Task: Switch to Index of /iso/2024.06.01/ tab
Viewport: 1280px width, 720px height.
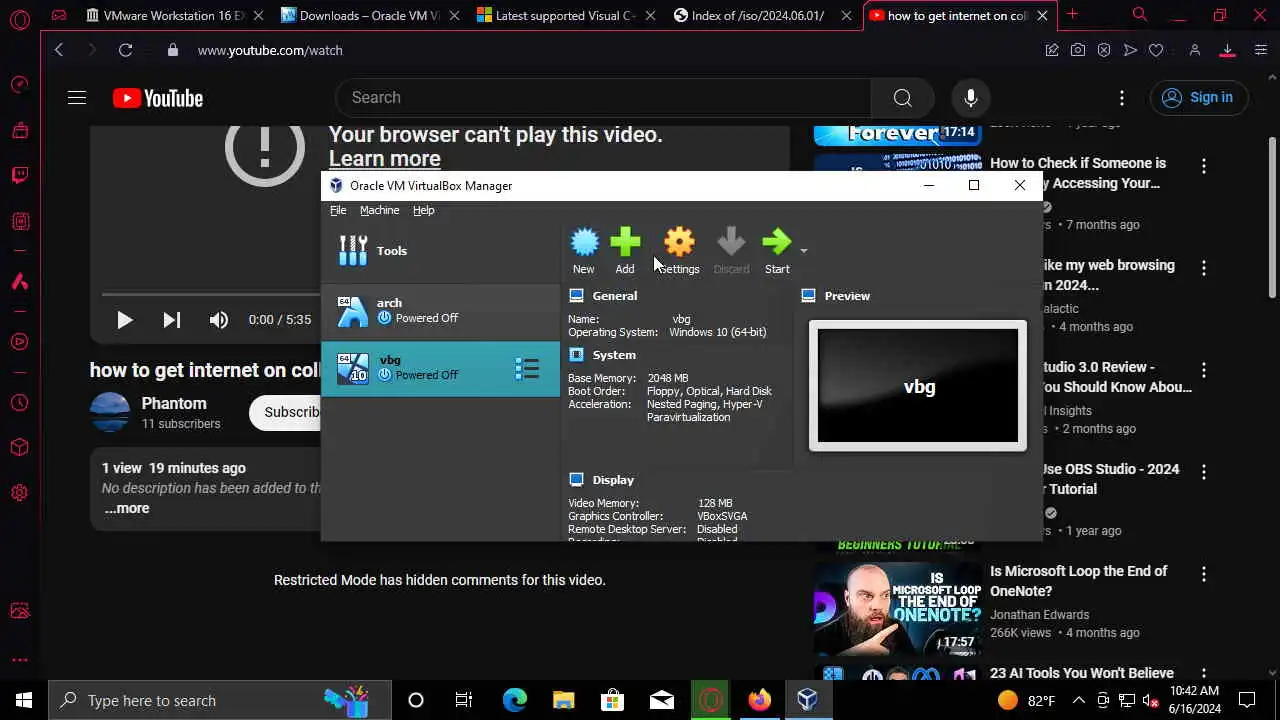Action: point(760,15)
